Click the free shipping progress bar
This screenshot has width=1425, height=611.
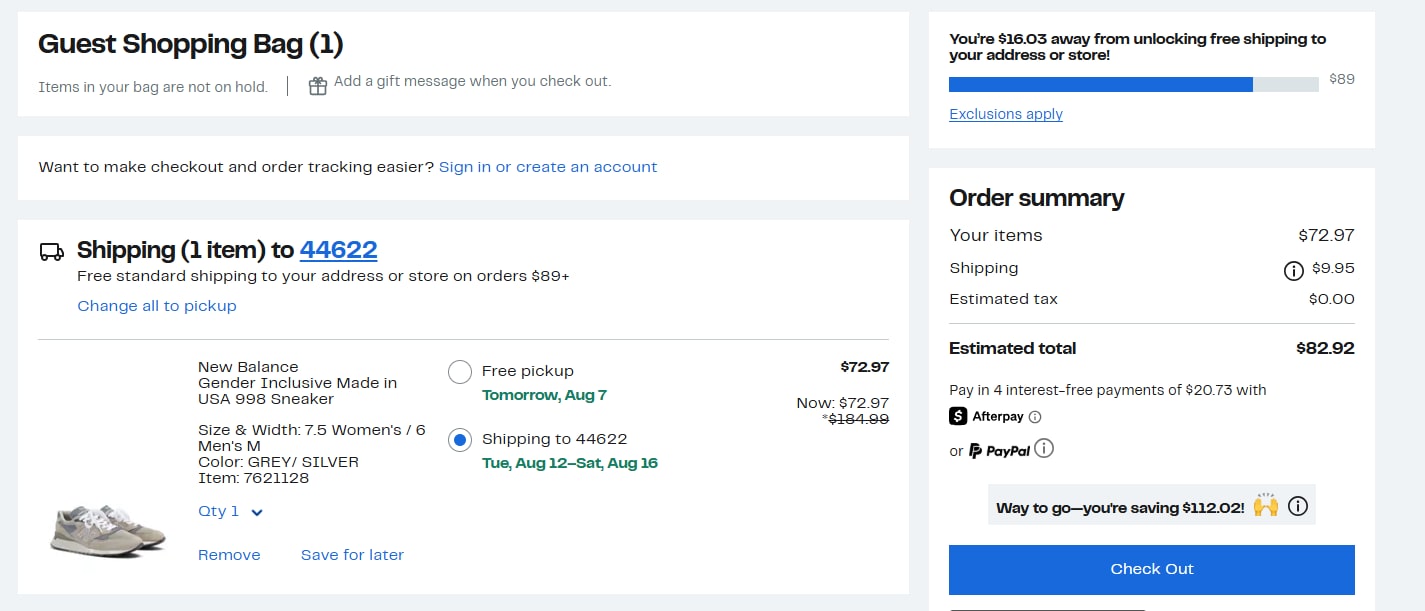[1134, 84]
